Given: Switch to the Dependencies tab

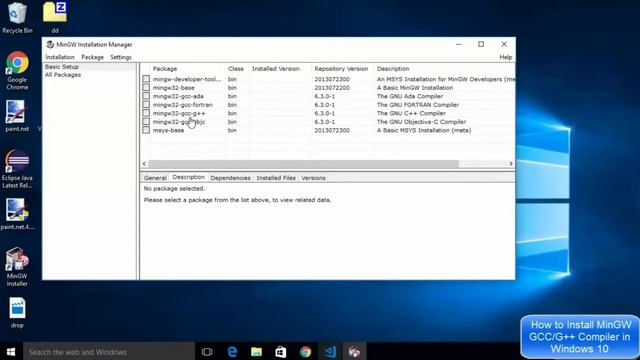Looking at the screenshot, I should tap(231, 178).
